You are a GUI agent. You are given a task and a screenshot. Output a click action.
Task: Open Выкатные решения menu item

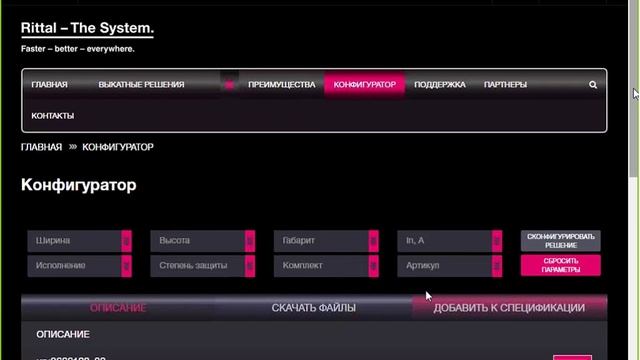pyautogui.click(x=141, y=84)
